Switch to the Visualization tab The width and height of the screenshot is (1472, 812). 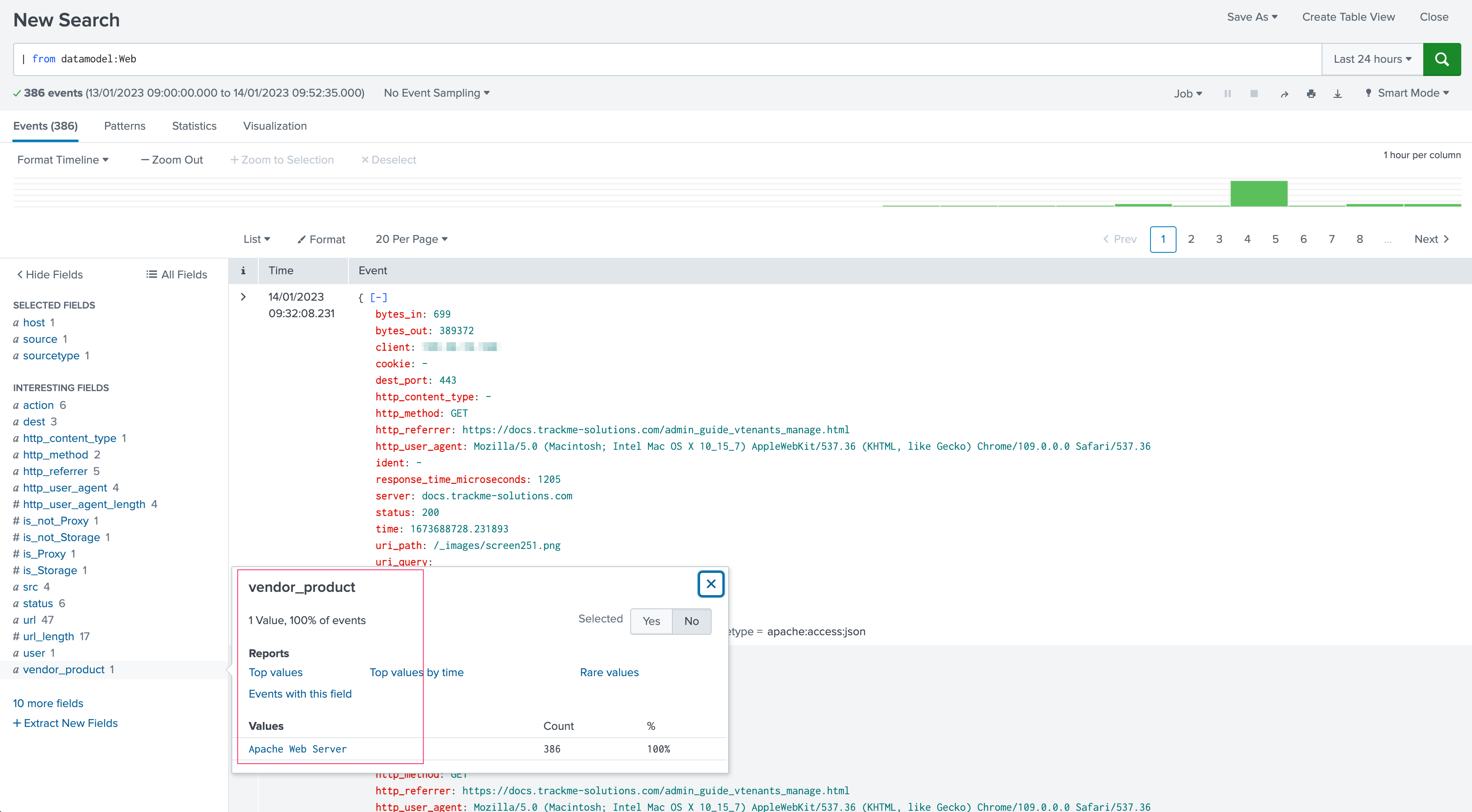(x=275, y=126)
